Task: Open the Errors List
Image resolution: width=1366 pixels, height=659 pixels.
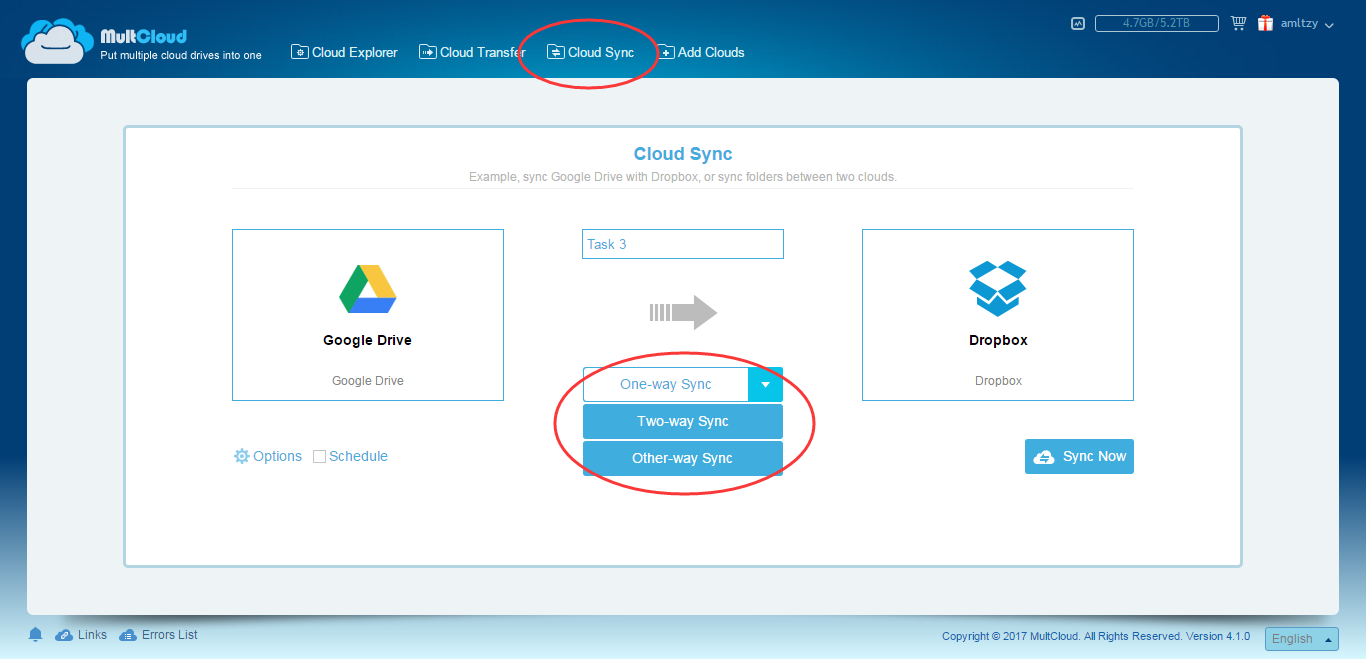Action: [158, 634]
